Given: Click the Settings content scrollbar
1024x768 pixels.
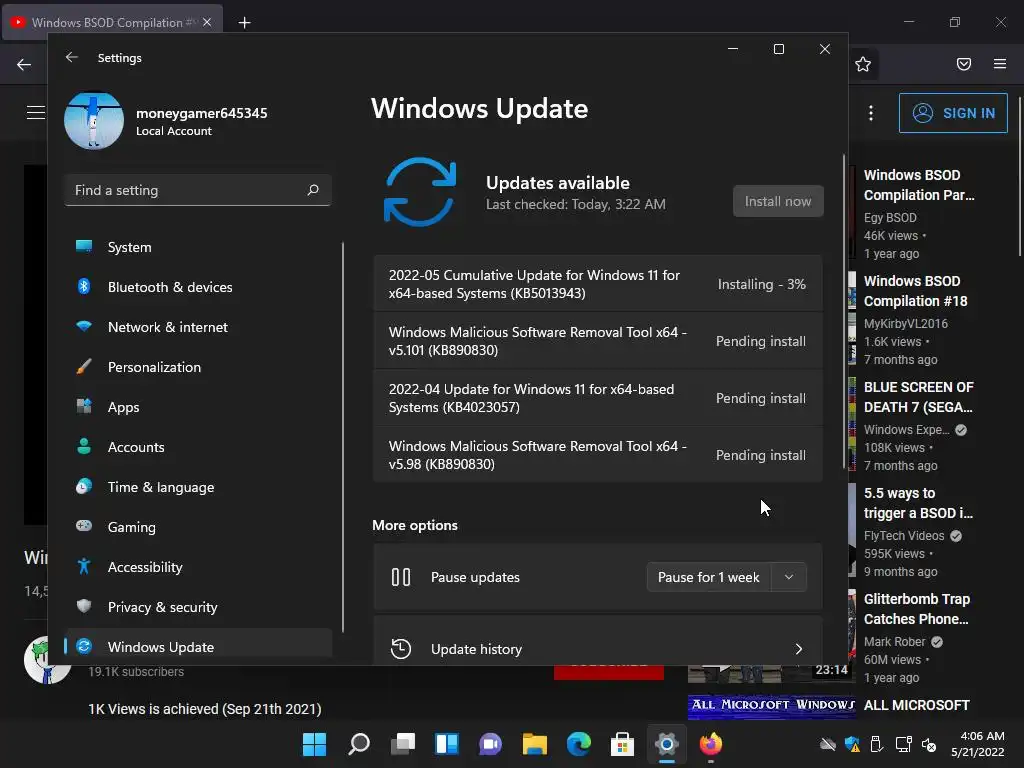Looking at the screenshot, I should (x=843, y=311).
